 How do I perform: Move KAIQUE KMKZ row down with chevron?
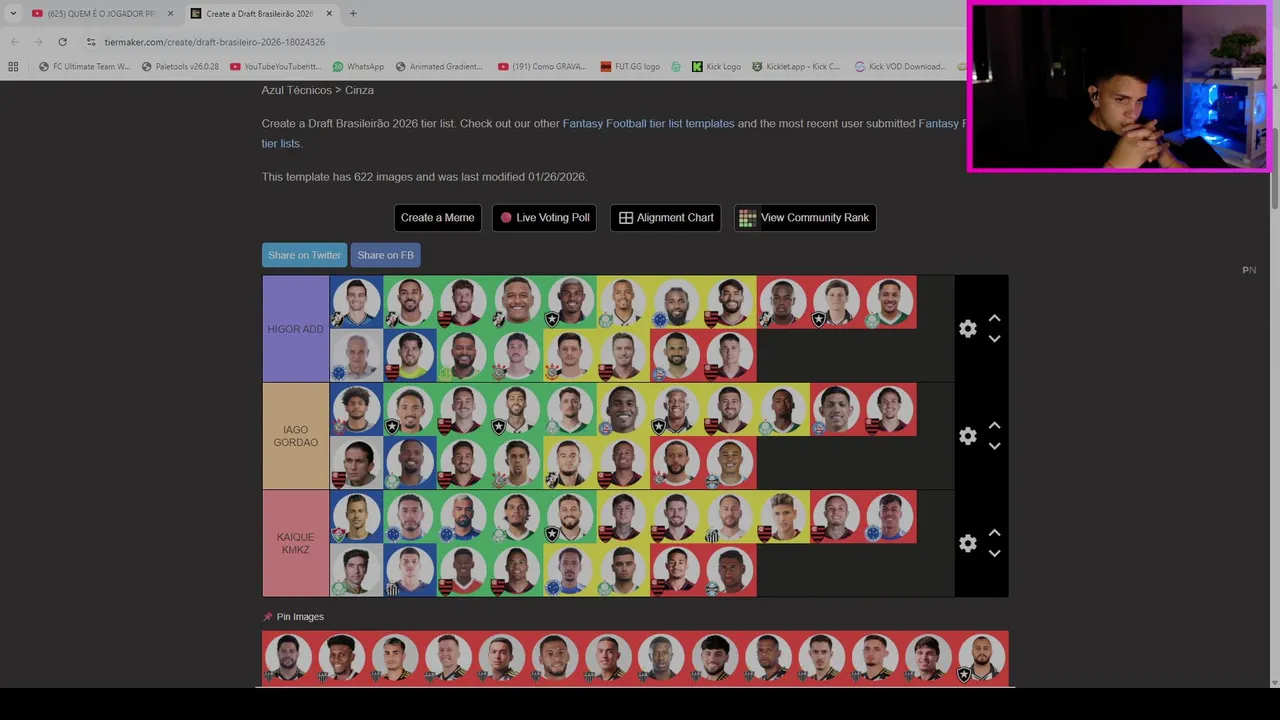click(x=994, y=553)
